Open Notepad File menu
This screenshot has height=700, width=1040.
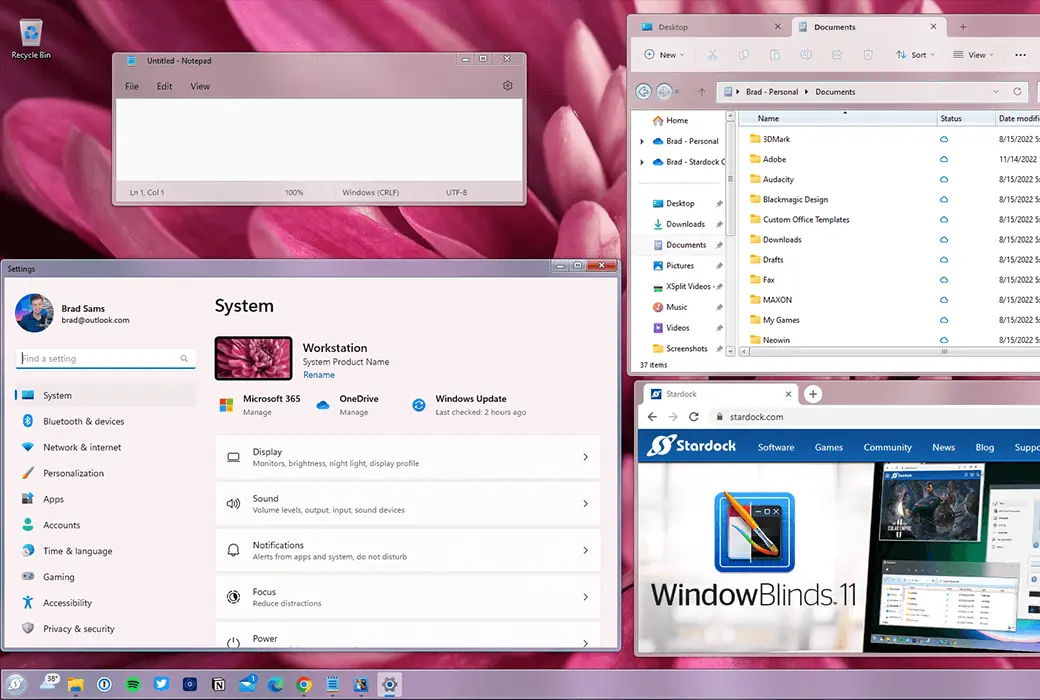132,86
